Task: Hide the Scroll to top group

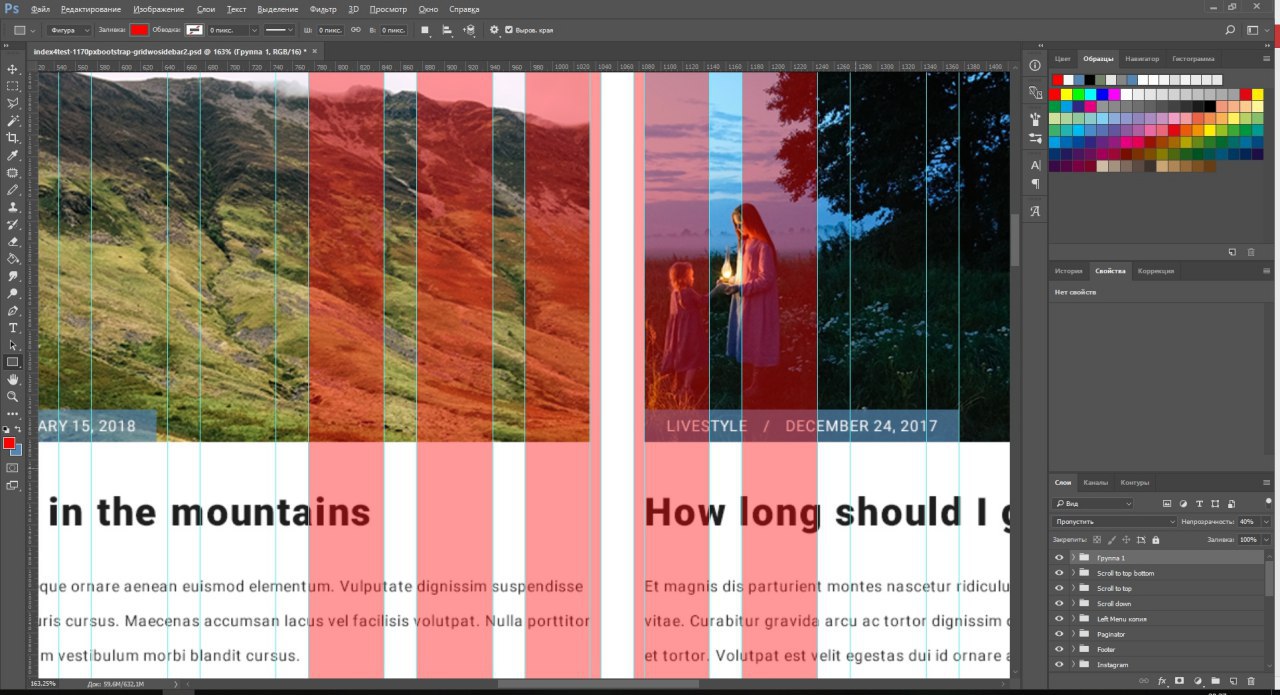Action: (1059, 588)
